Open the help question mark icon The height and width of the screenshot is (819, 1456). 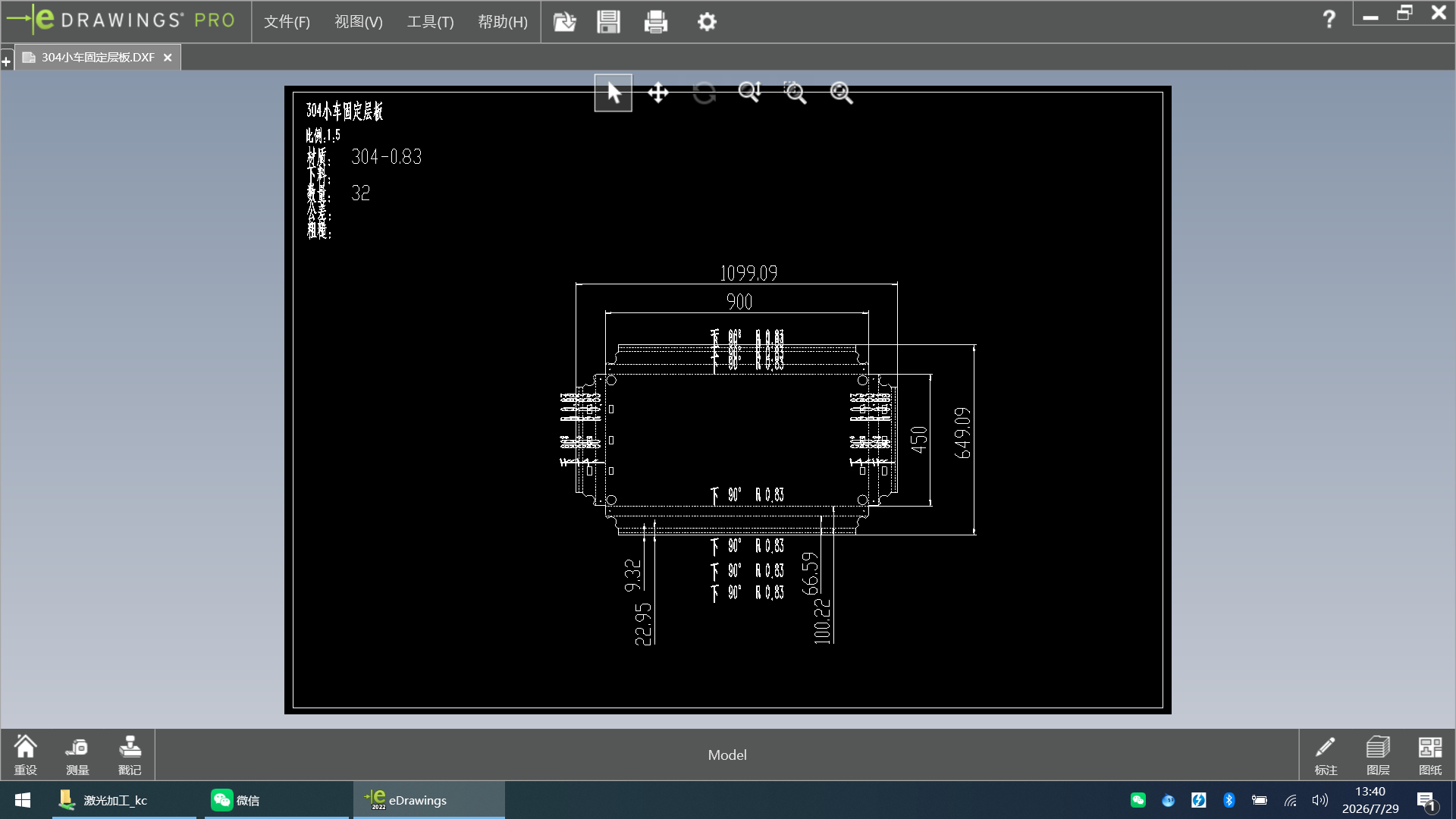tap(1329, 19)
